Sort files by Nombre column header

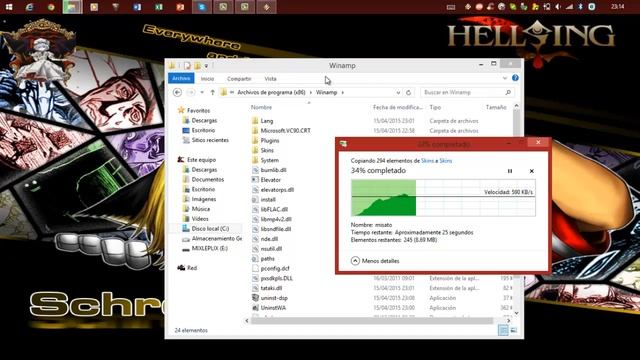[261, 107]
